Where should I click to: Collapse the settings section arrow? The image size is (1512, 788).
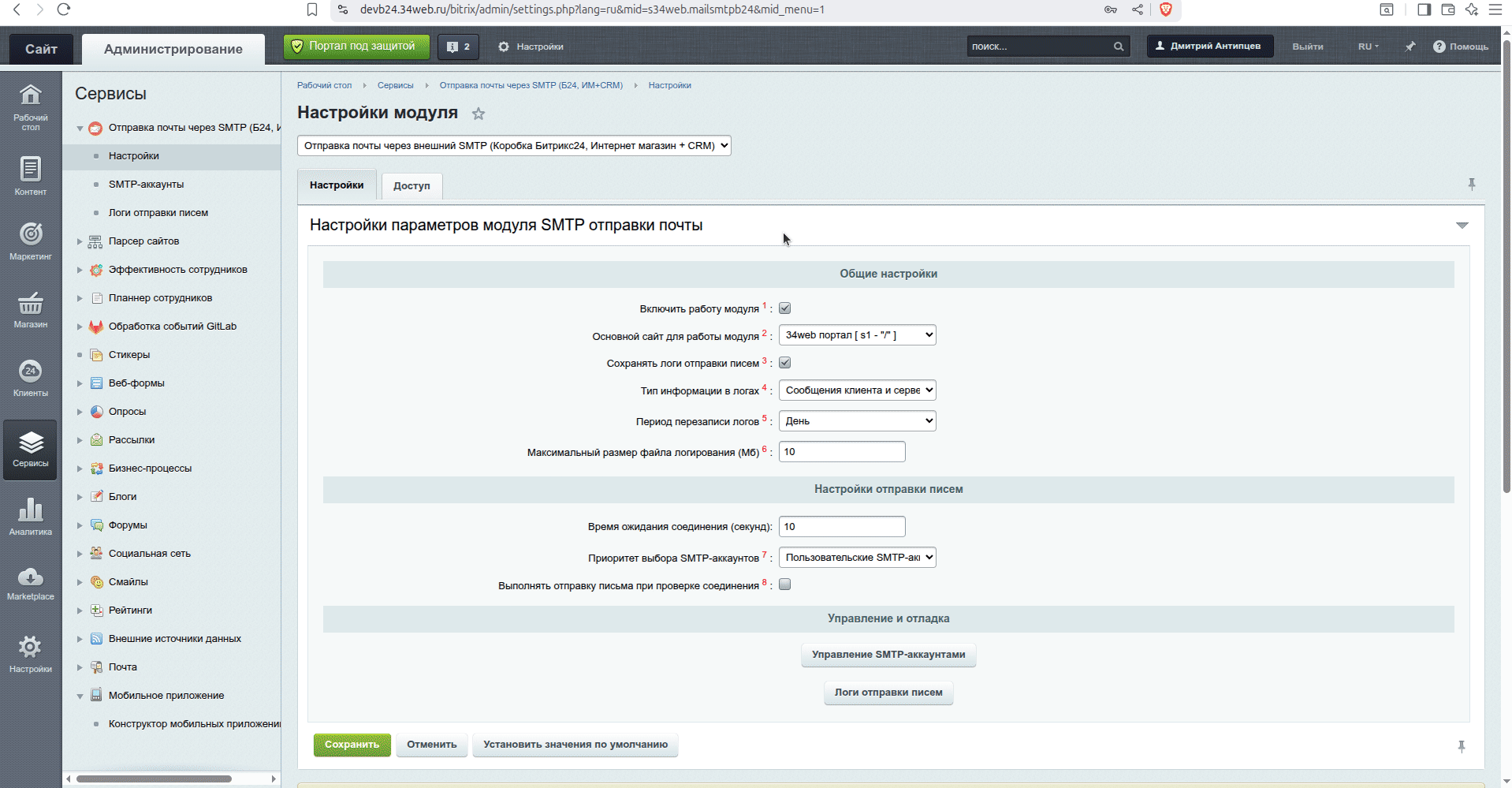(1462, 226)
